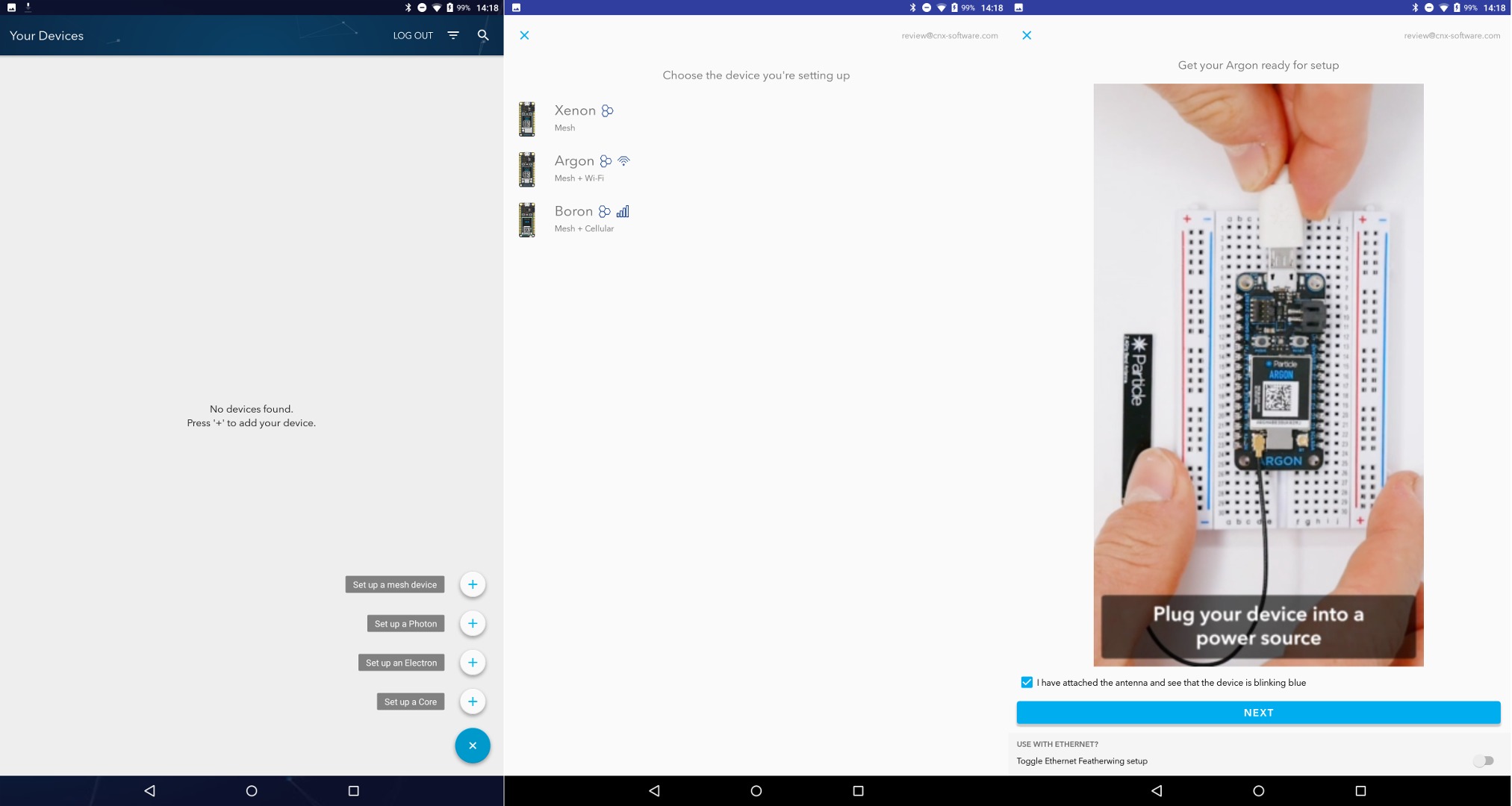Tap the Android back button in middle panel
The image size is (1512, 806).
tap(654, 790)
